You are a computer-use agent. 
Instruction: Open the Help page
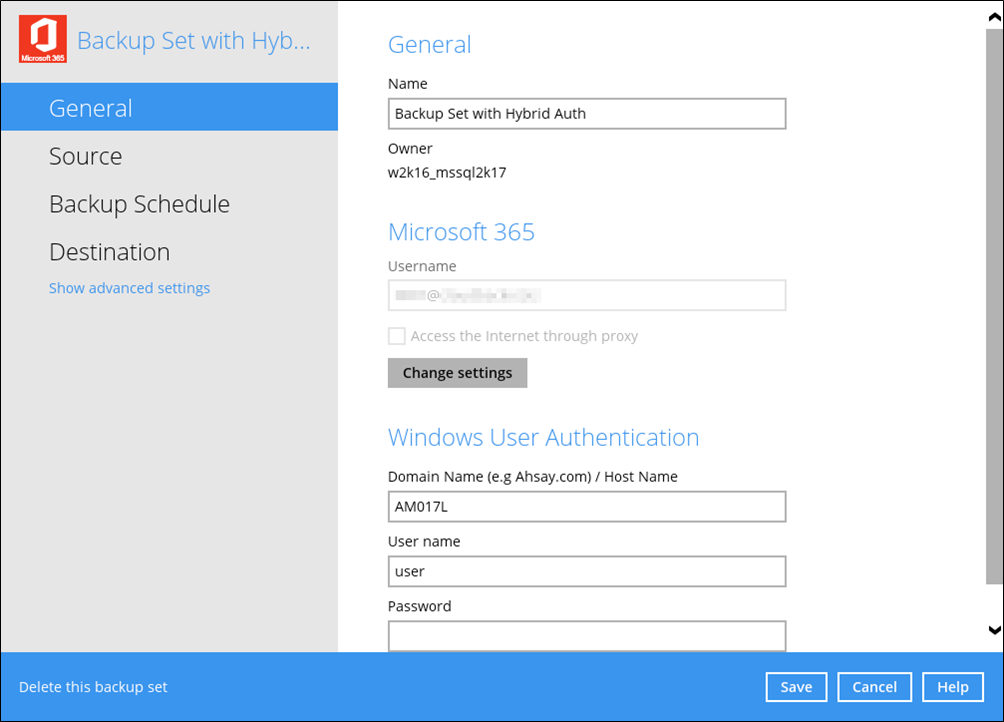point(952,687)
